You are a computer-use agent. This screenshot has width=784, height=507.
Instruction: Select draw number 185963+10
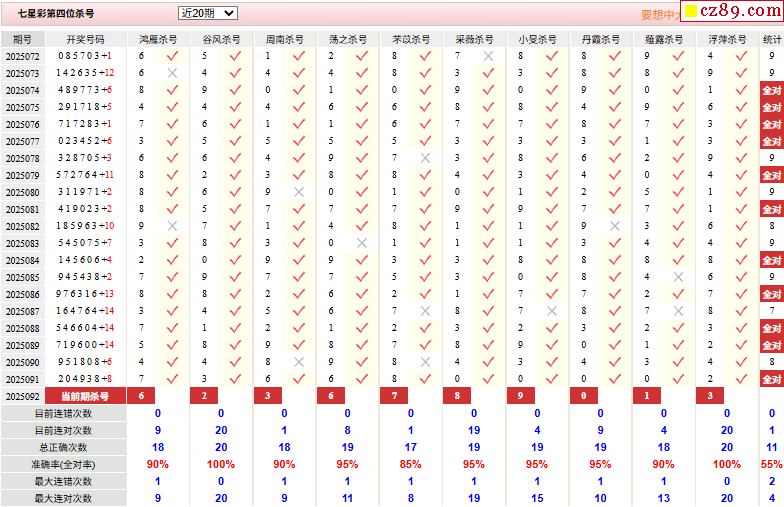[x=85, y=226]
